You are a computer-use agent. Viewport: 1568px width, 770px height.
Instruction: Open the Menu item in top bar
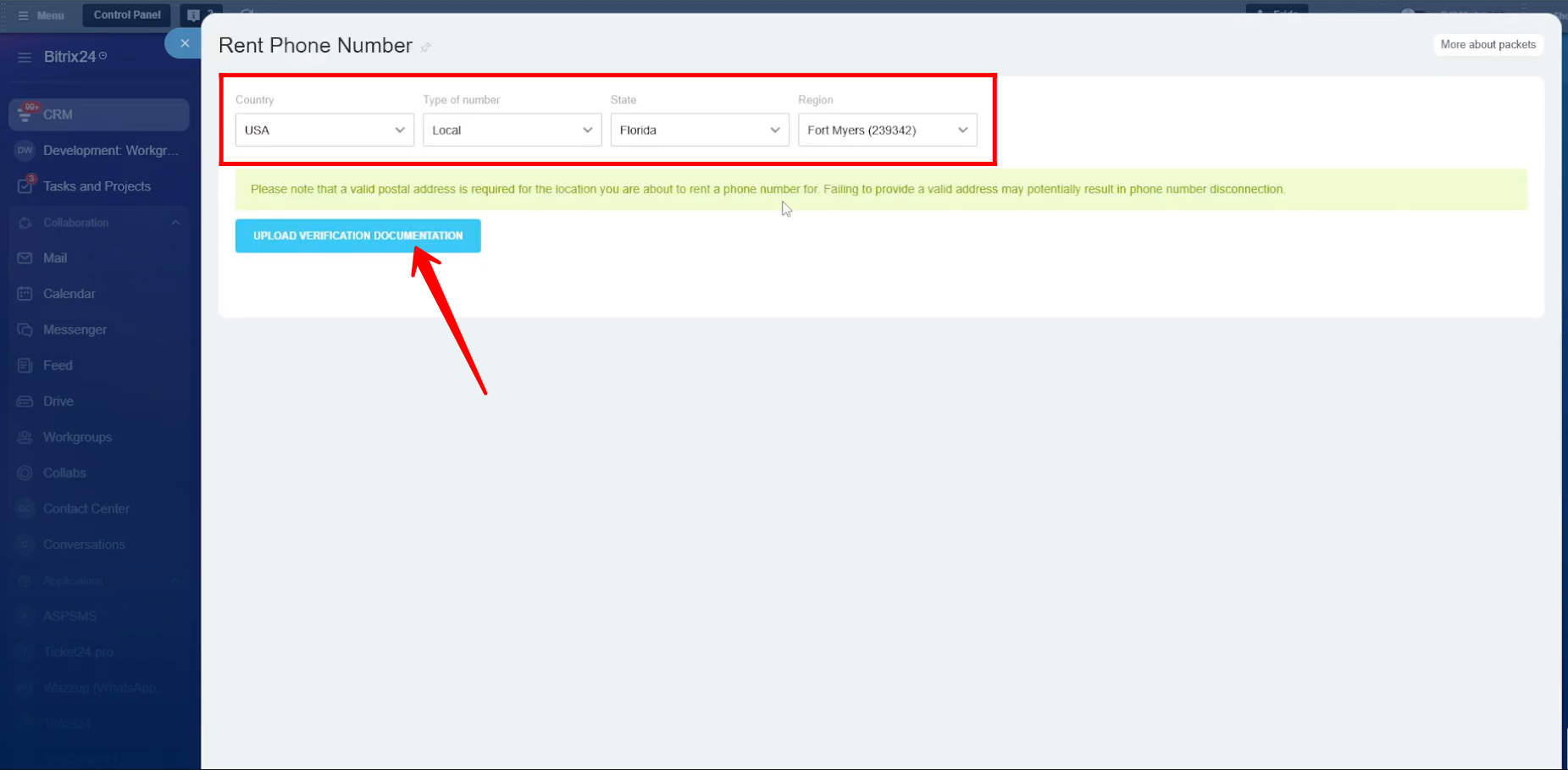(x=42, y=15)
